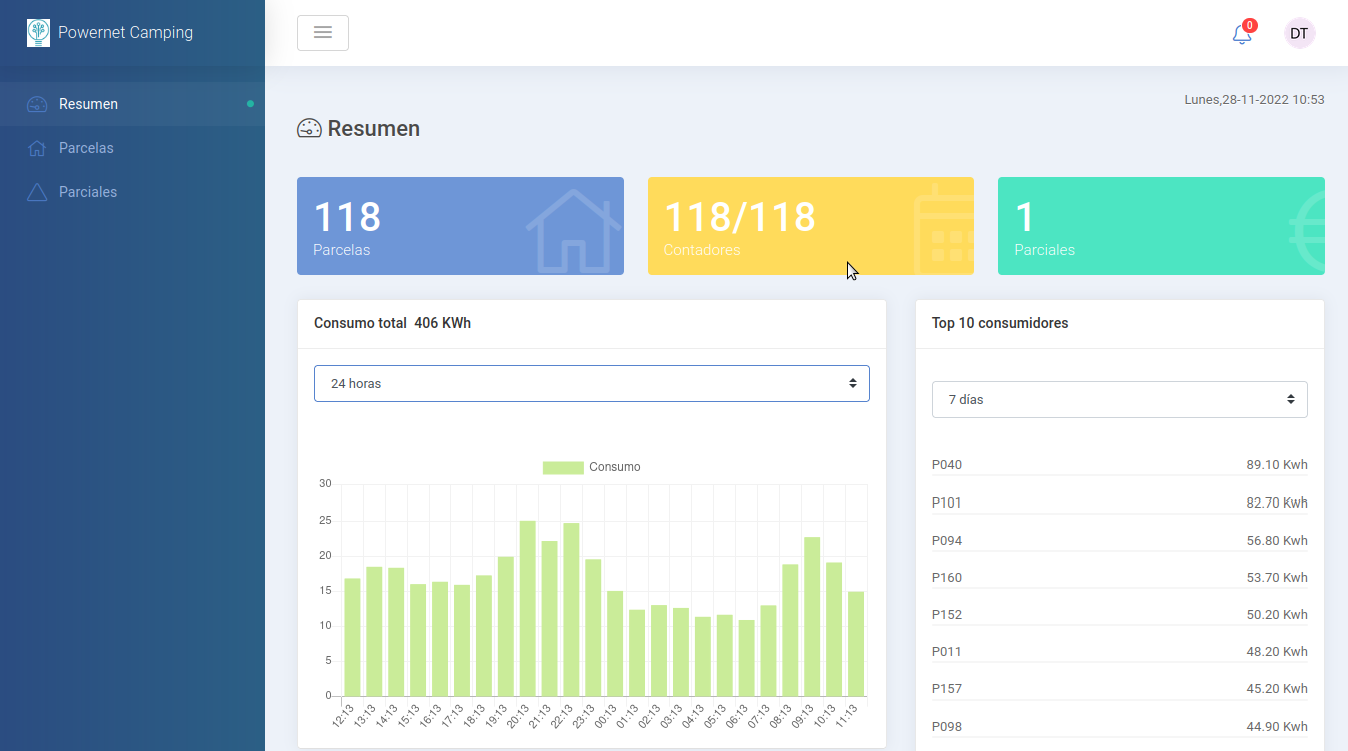Toggle the Consumo legend swatch in chart
The height and width of the screenshot is (751, 1348).
coord(563,467)
